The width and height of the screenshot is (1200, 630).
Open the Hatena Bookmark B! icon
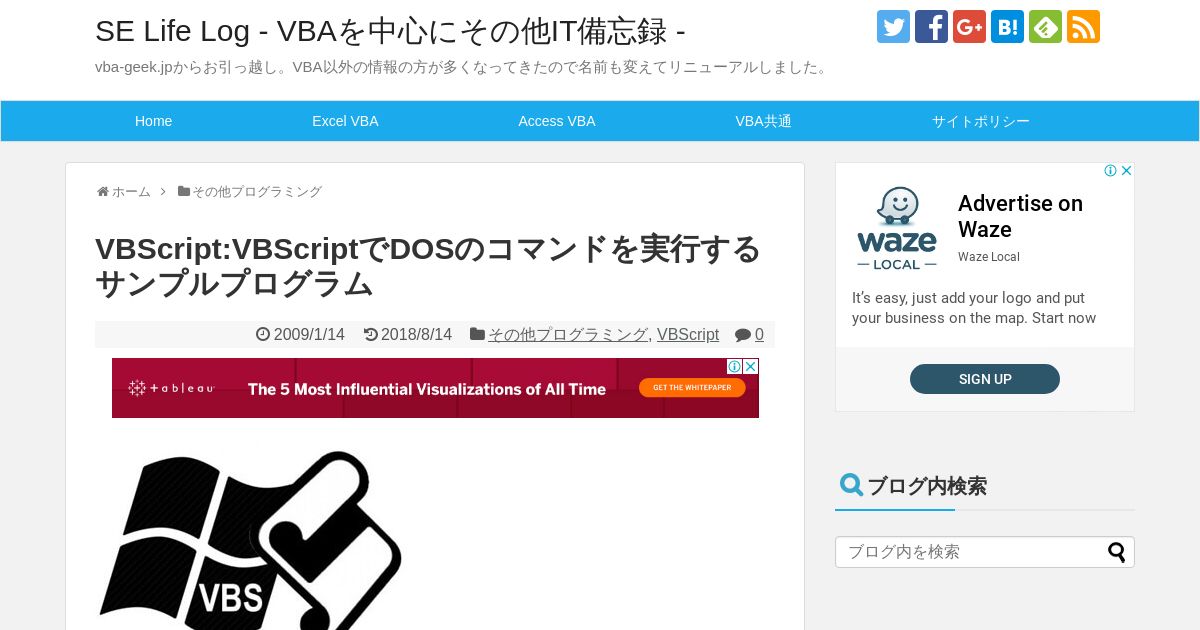1007,27
